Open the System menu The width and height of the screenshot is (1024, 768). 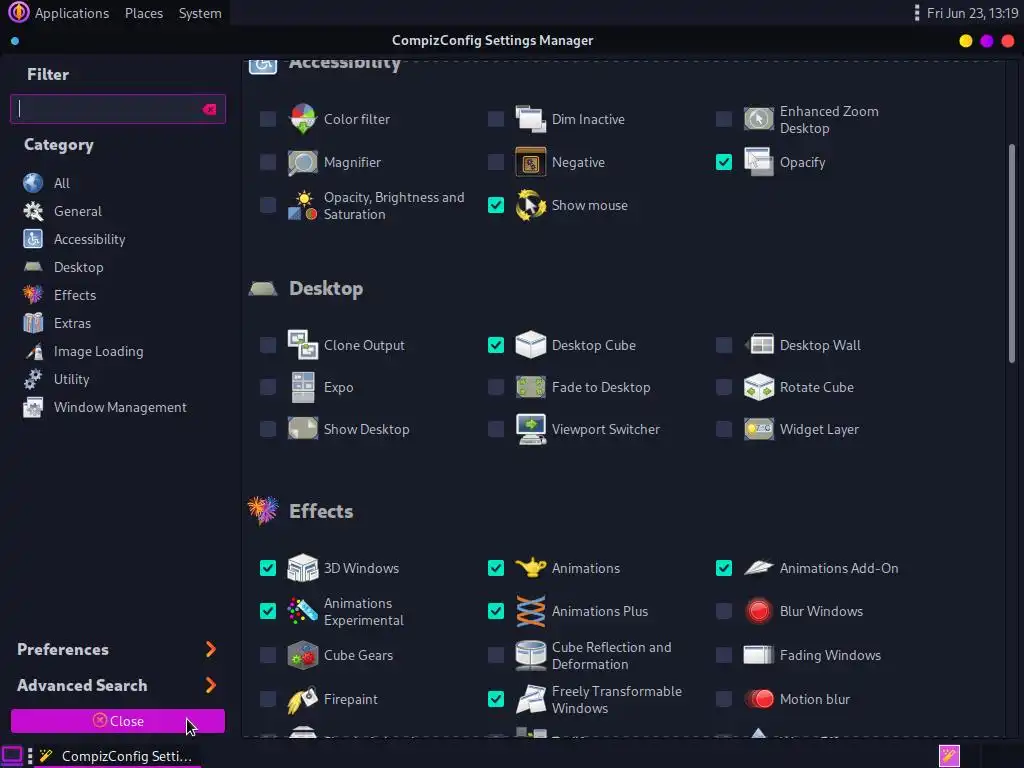click(x=200, y=13)
